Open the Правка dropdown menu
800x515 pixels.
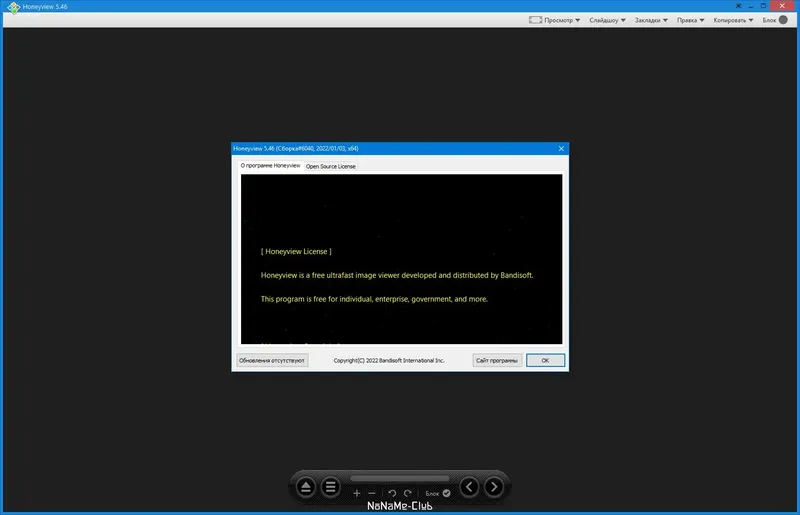coord(691,20)
